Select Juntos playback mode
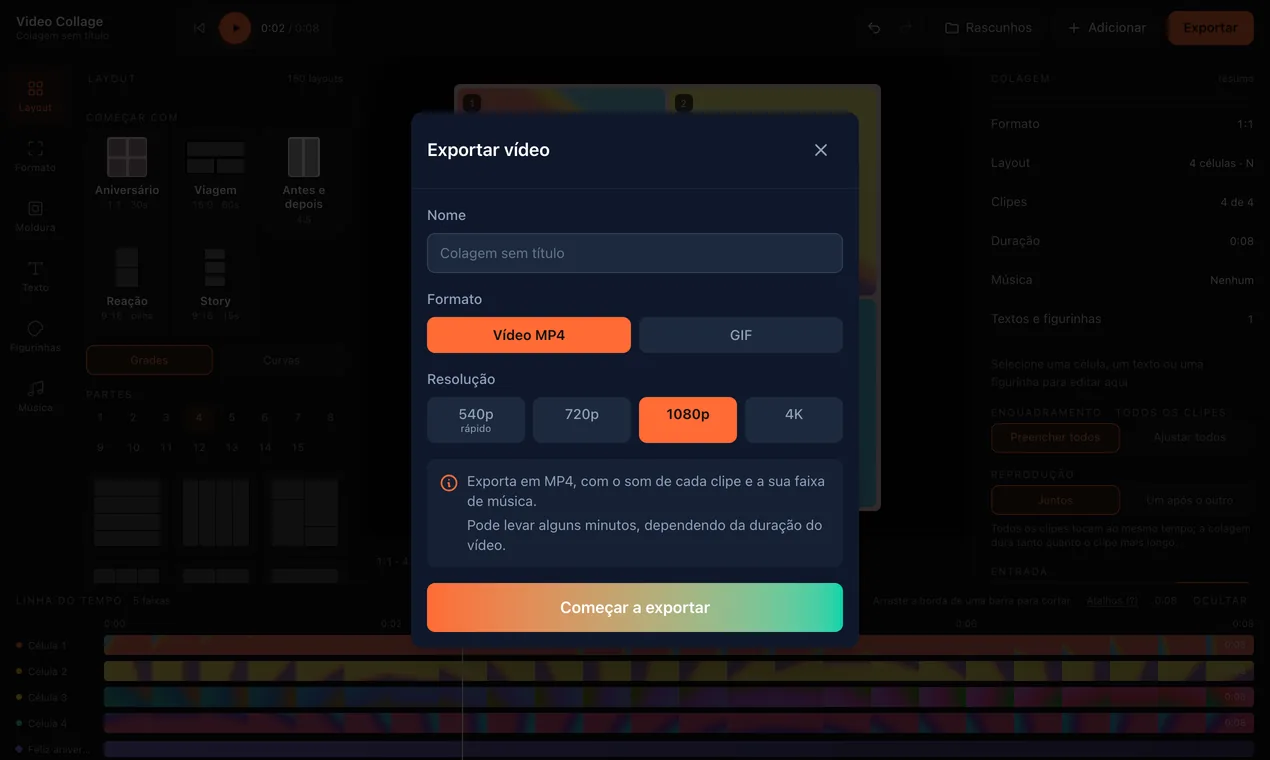Image resolution: width=1270 pixels, height=760 pixels. [1055, 500]
